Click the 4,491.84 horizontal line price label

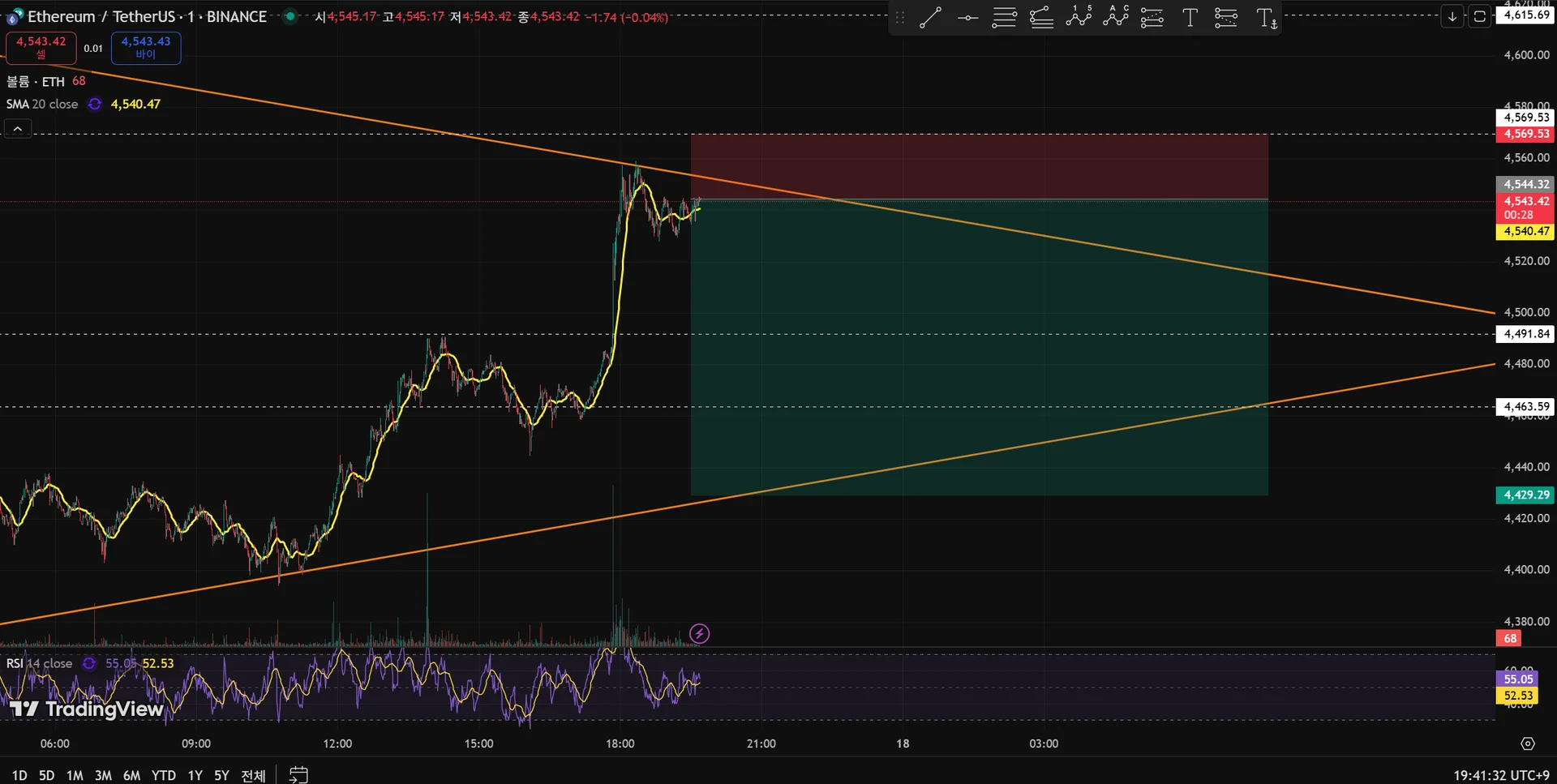1525,333
